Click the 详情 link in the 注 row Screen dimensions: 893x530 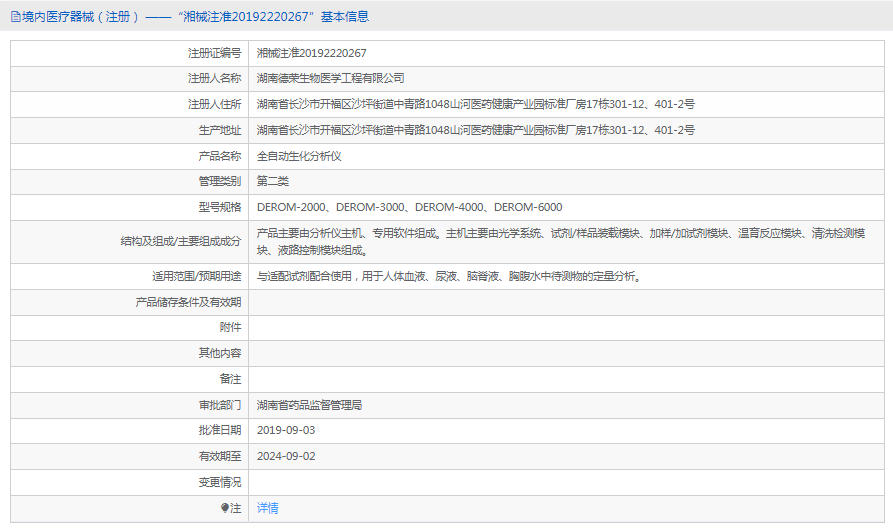click(x=267, y=508)
